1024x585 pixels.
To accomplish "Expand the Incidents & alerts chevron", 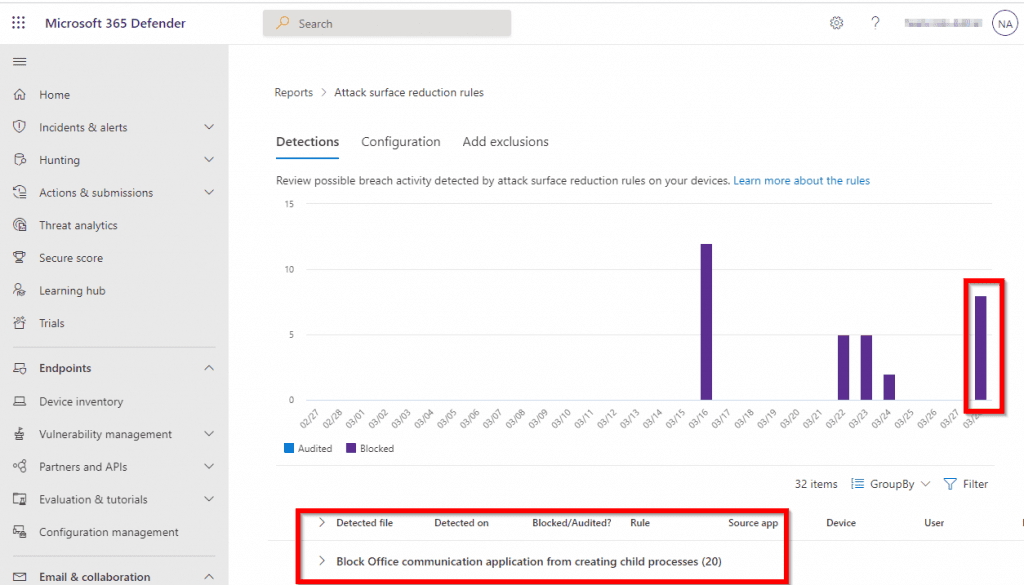I will (x=209, y=127).
